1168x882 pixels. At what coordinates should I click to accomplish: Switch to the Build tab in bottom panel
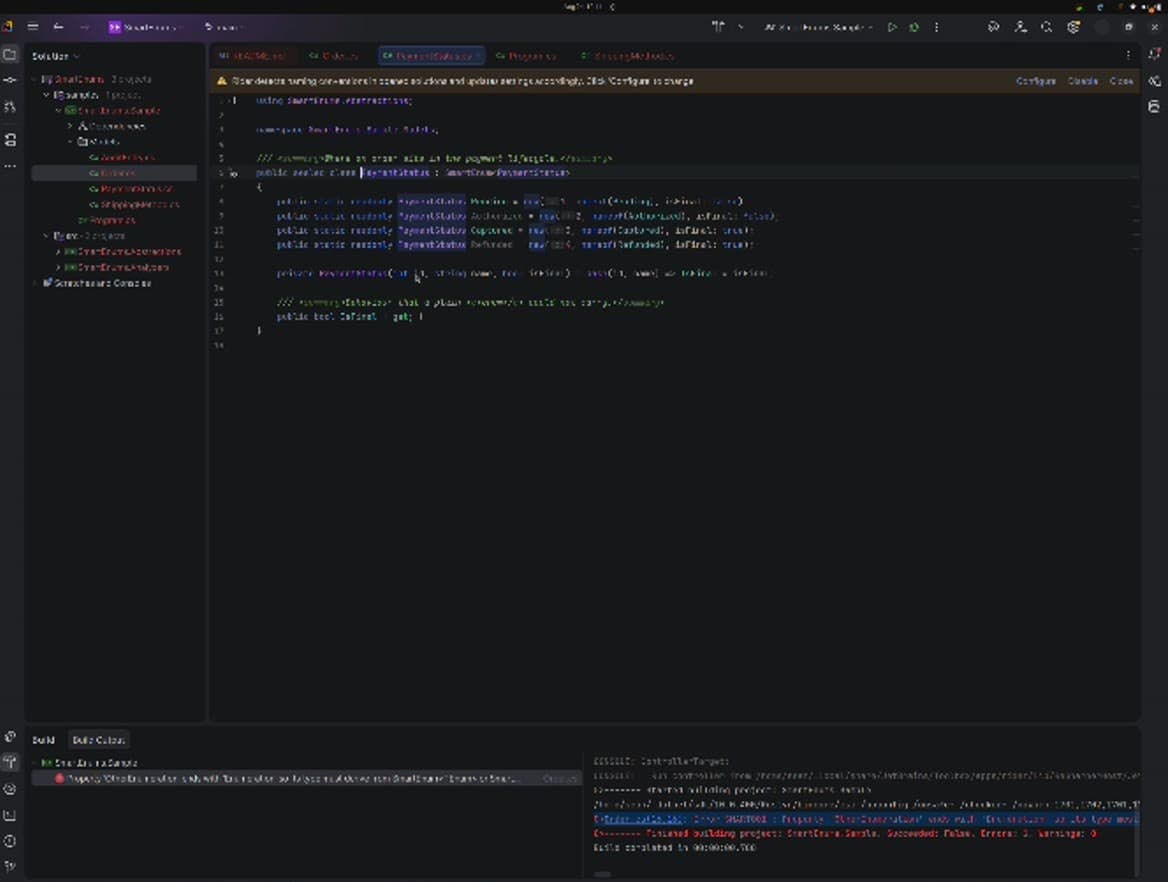click(43, 740)
